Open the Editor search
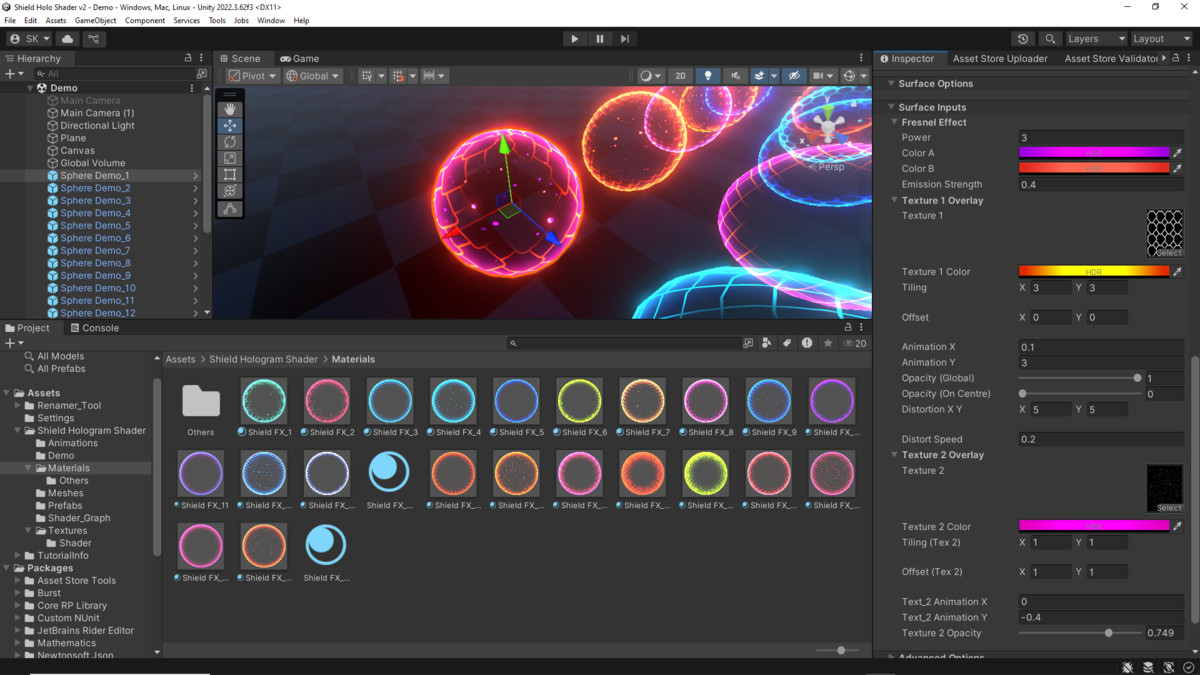Viewport: 1200px width, 675px height. point(1050,38)
